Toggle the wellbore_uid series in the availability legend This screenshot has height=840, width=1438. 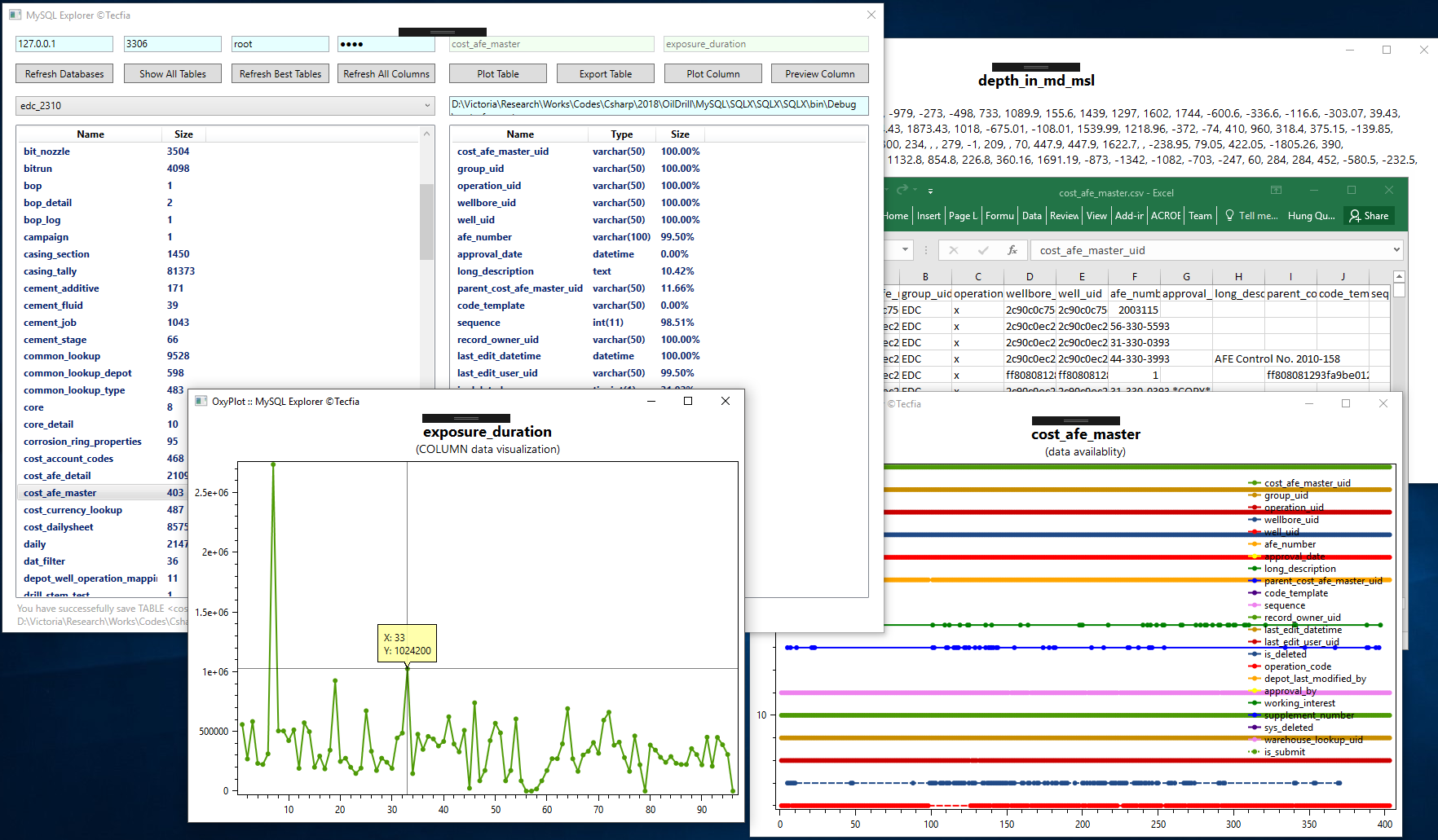coord(1293,519)
